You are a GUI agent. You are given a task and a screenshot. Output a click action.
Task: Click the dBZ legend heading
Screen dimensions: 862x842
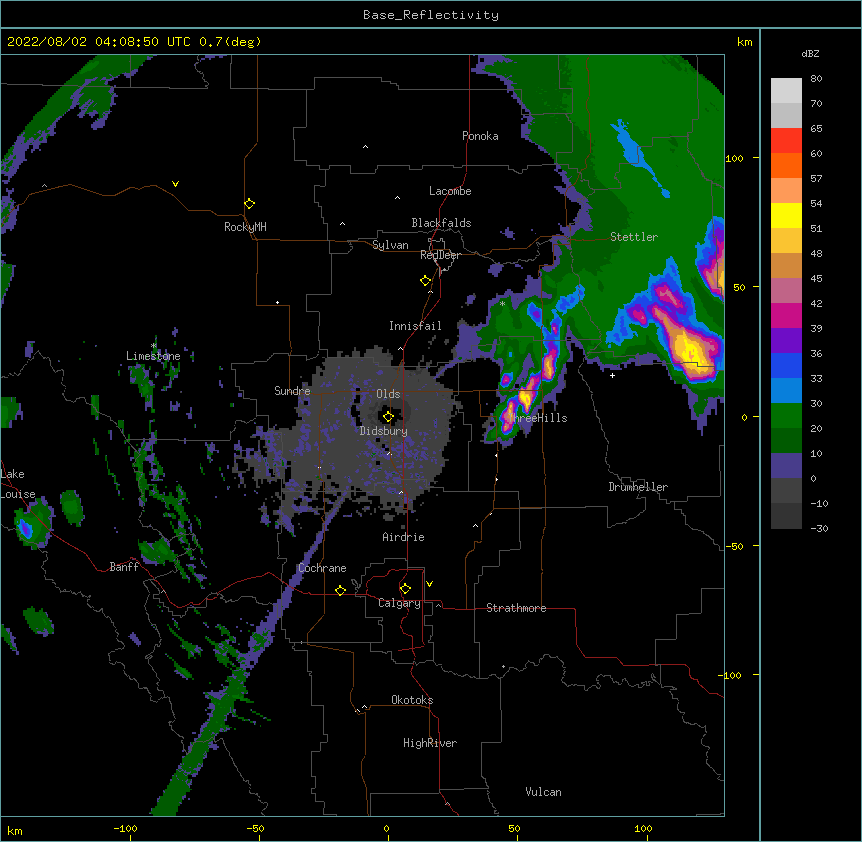[810, 53]
